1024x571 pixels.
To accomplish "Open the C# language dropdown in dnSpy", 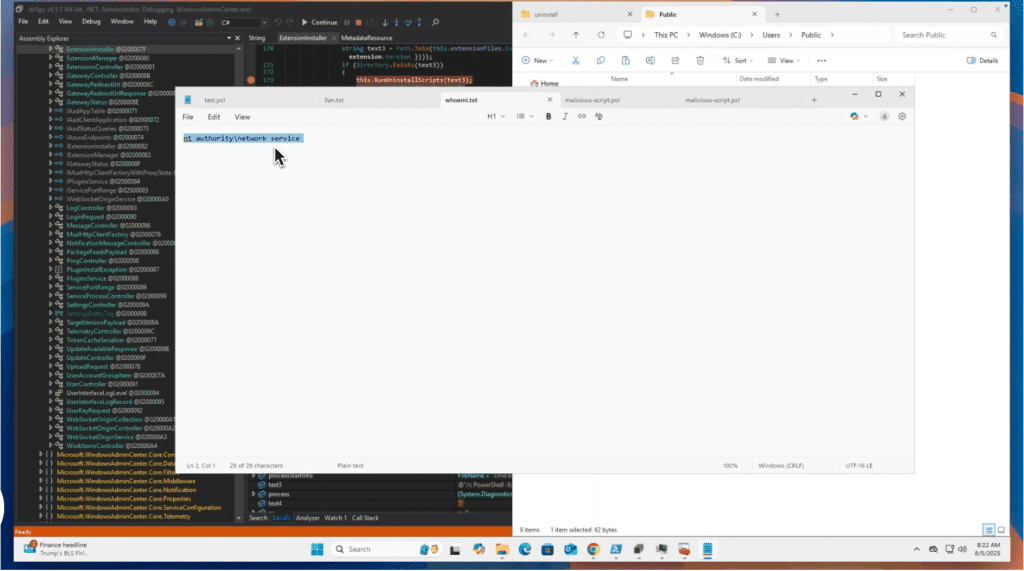I will (x=244, y=22).
